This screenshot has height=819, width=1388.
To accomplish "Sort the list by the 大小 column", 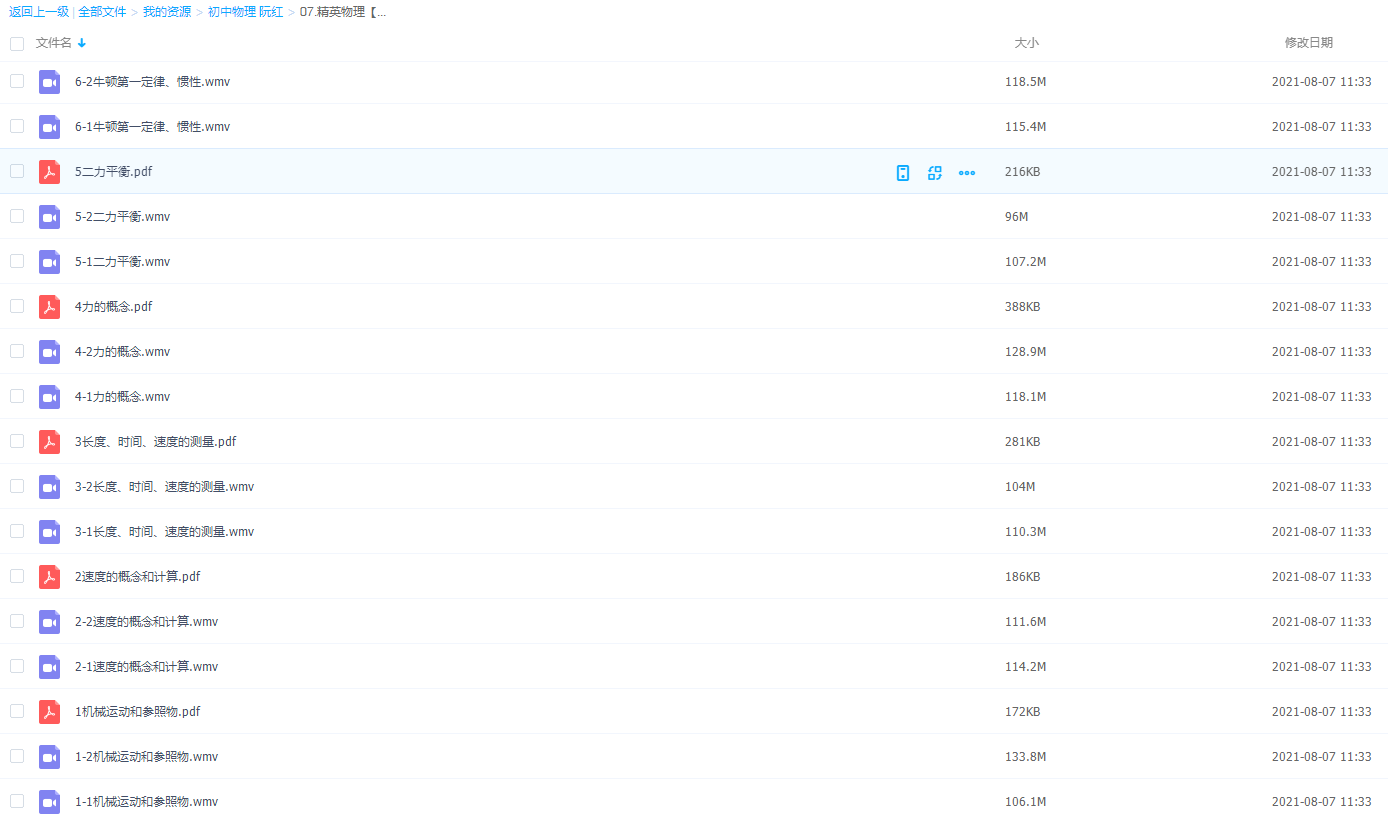I will pyautogui.click(x=1026, y=43).
